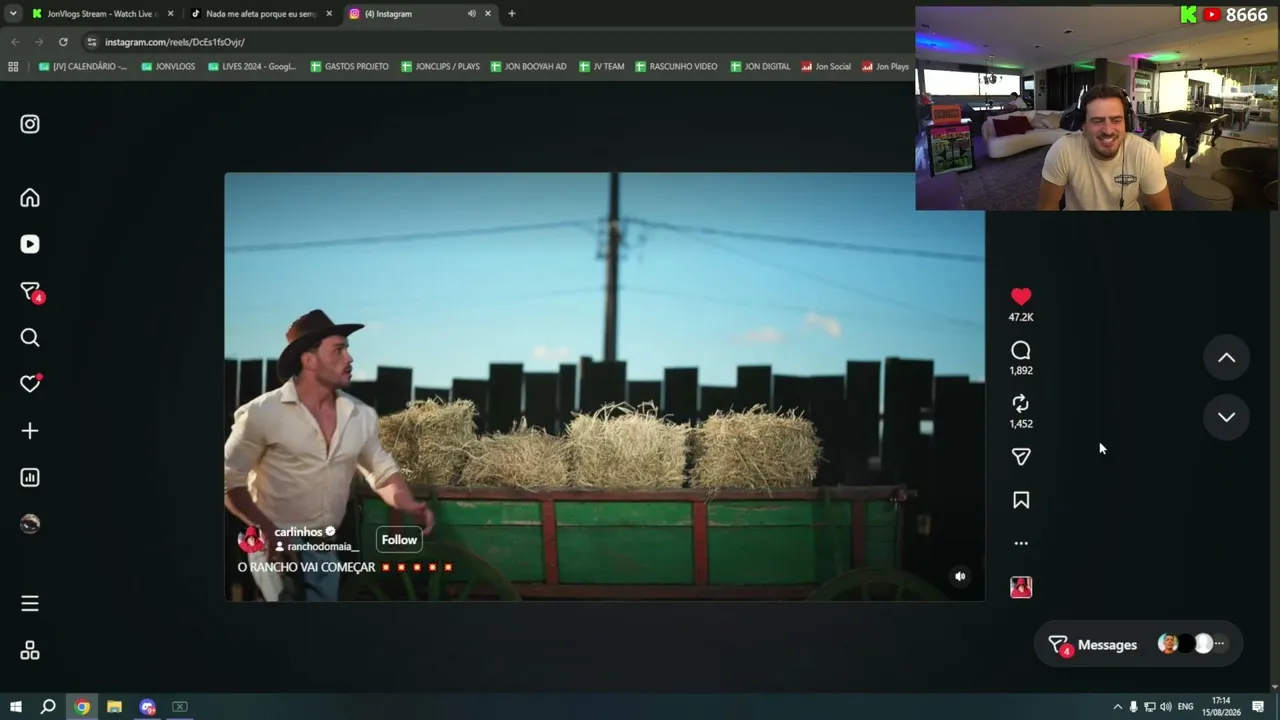This screenshot has width=1280, height=720.
Task: Click the caption "O RANCHO VAI COMEÇAR"
Action: (306, 567)
